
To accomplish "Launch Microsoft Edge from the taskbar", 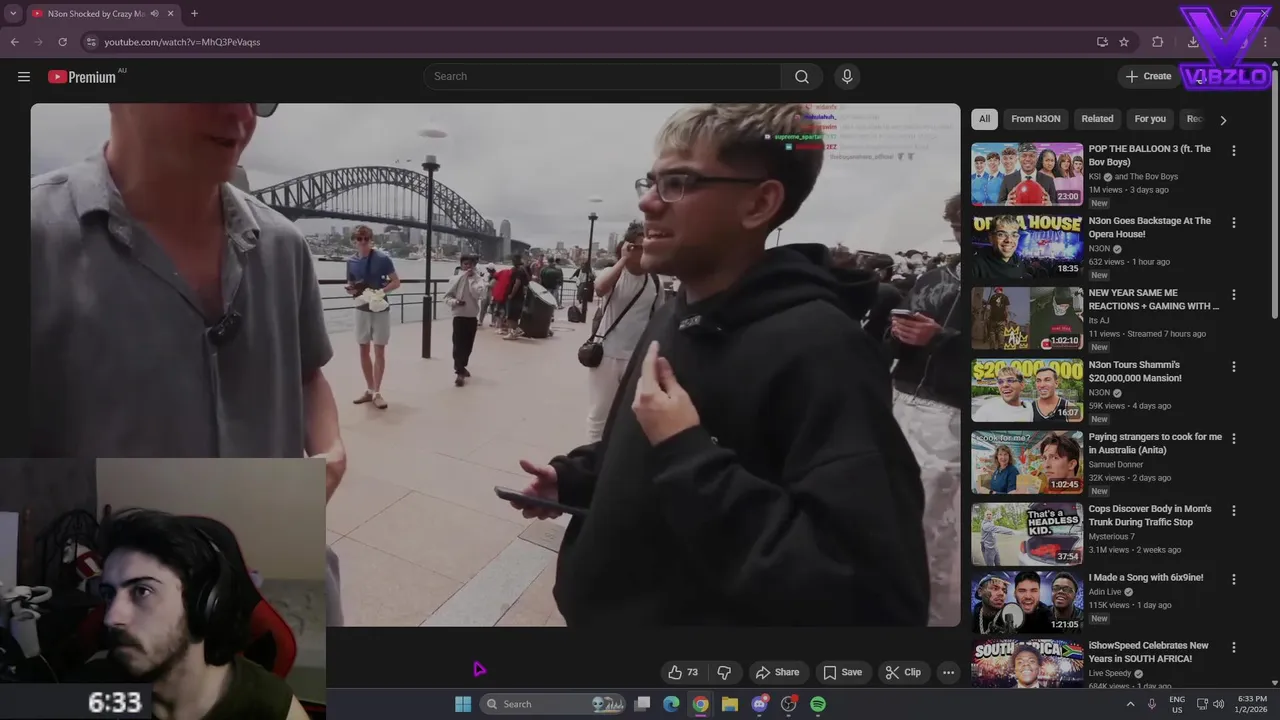I will pyautogui.click(x=671, y=704).
